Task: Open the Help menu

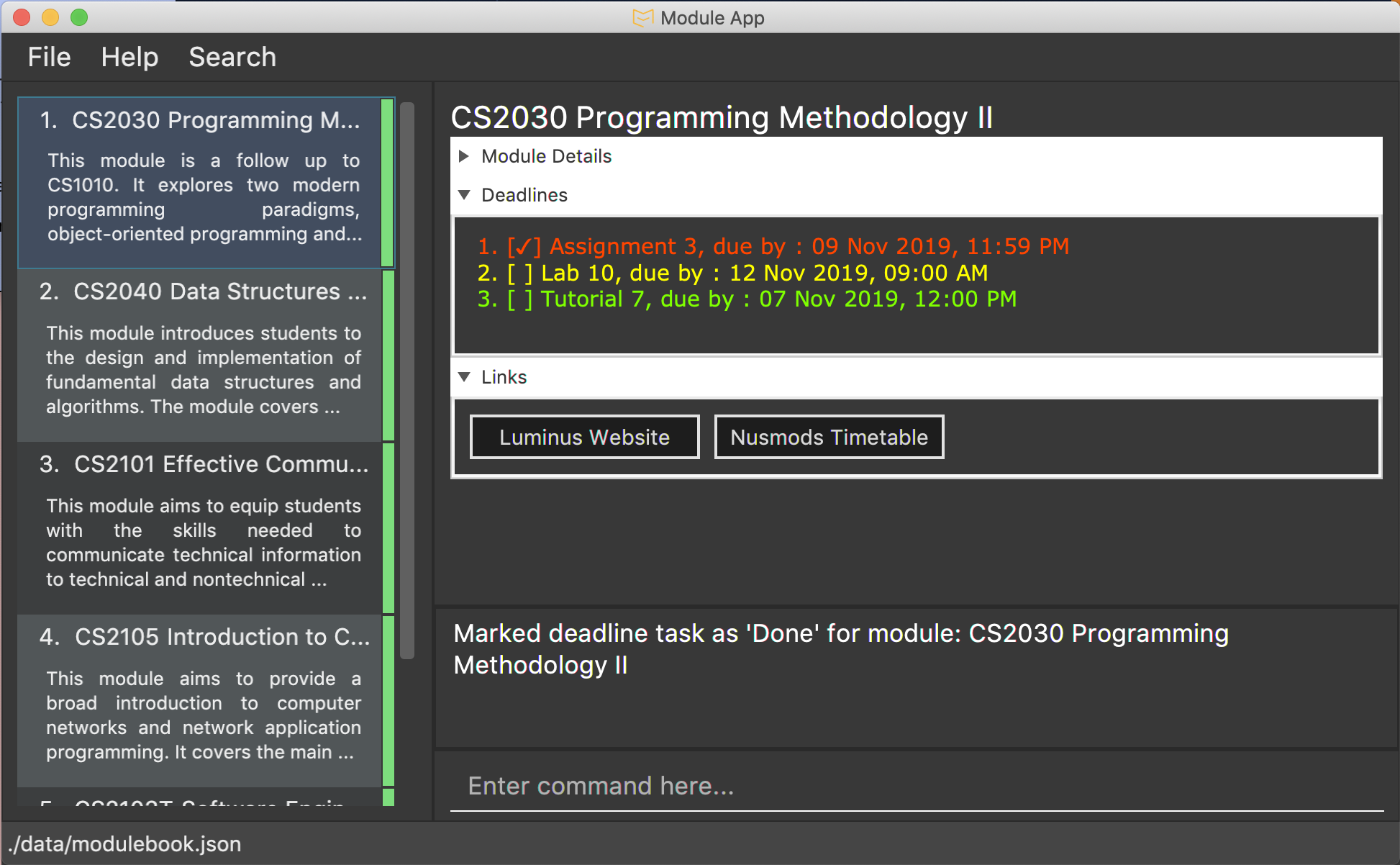Action: coord(129,57)
